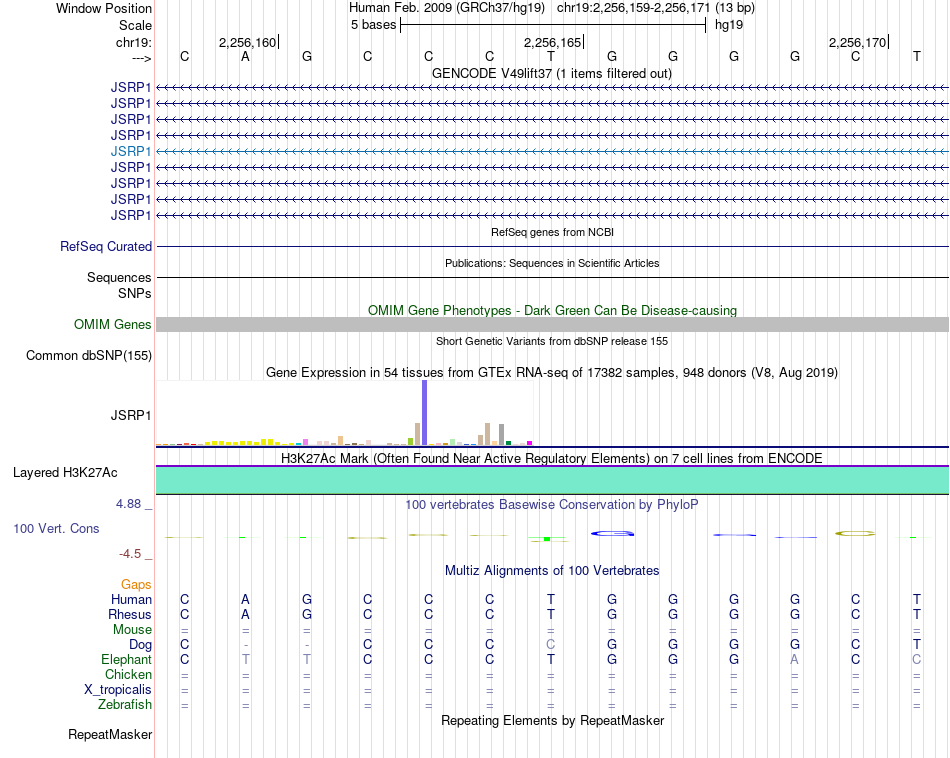Screen dimensions: 950x758
Task: Click the 2,256,160 position marker
Action: [x=247, y=42]
